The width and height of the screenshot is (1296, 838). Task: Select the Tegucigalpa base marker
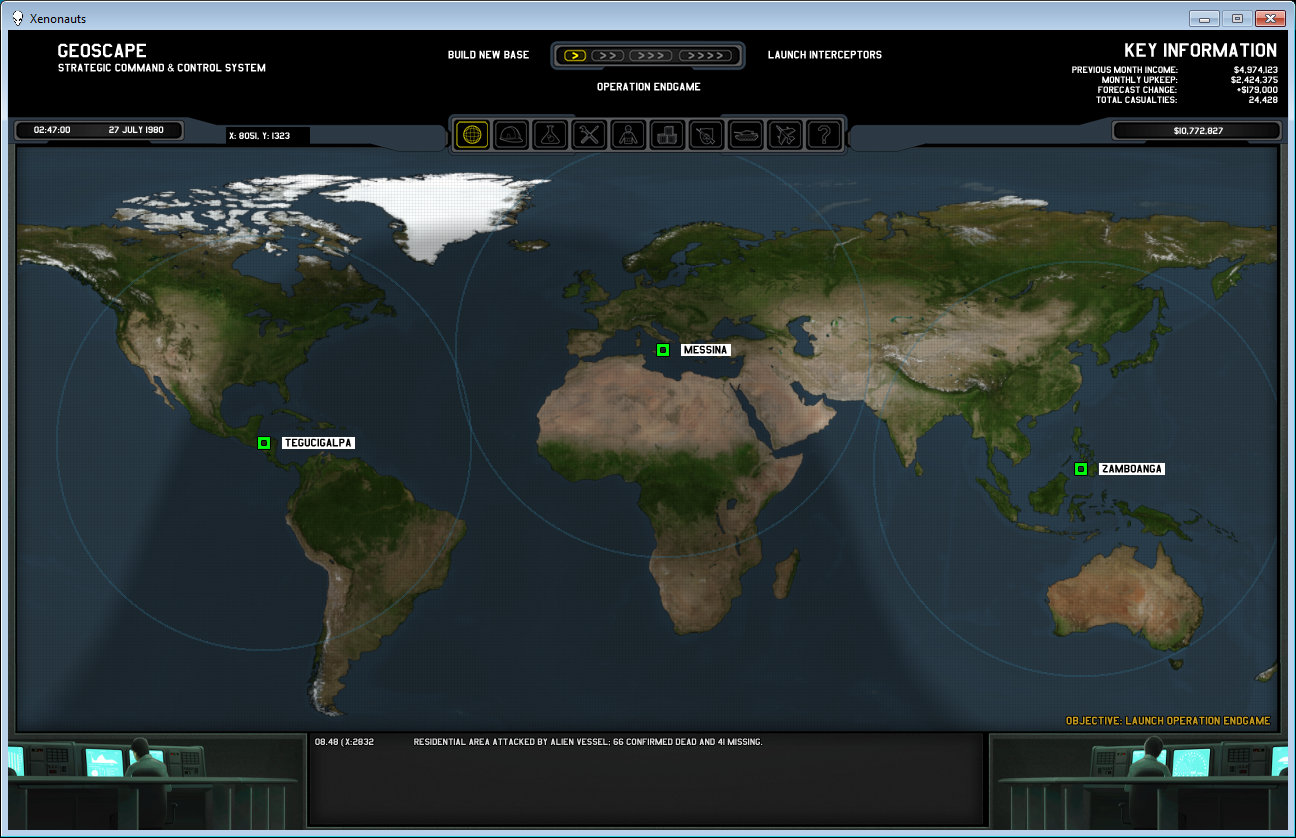pos(264,443)
